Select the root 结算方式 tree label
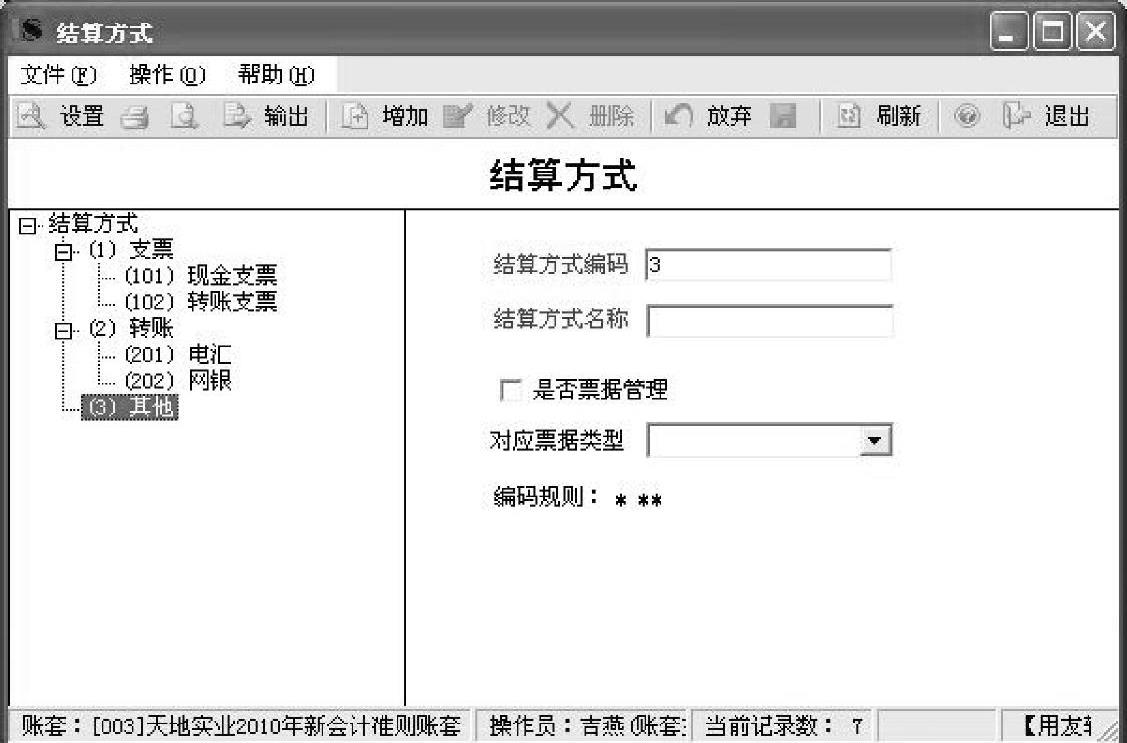The image size is (1127, 743). click(x=93, y=223)
